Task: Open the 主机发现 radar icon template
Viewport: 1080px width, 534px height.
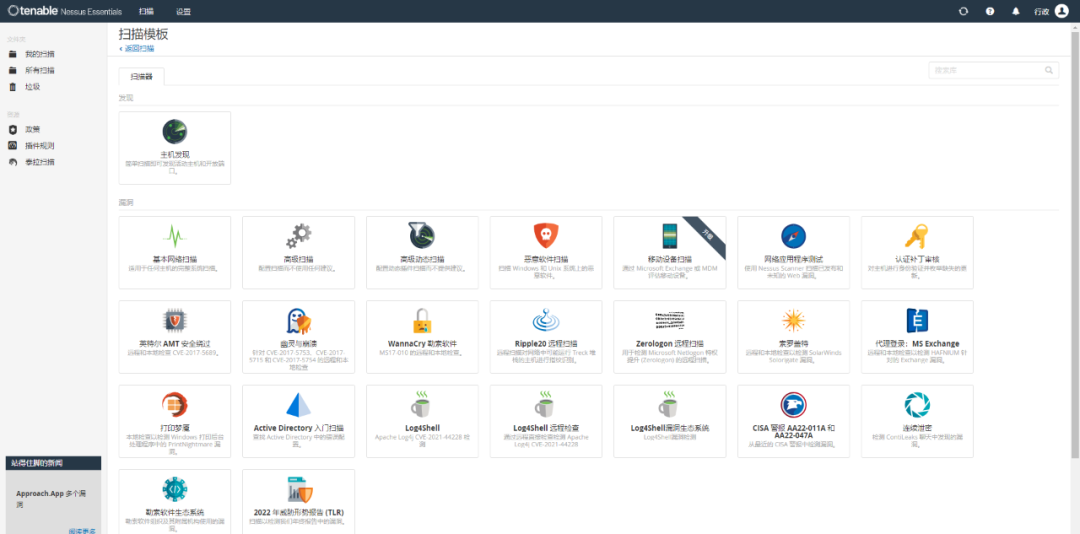Action: click(174, 132)
